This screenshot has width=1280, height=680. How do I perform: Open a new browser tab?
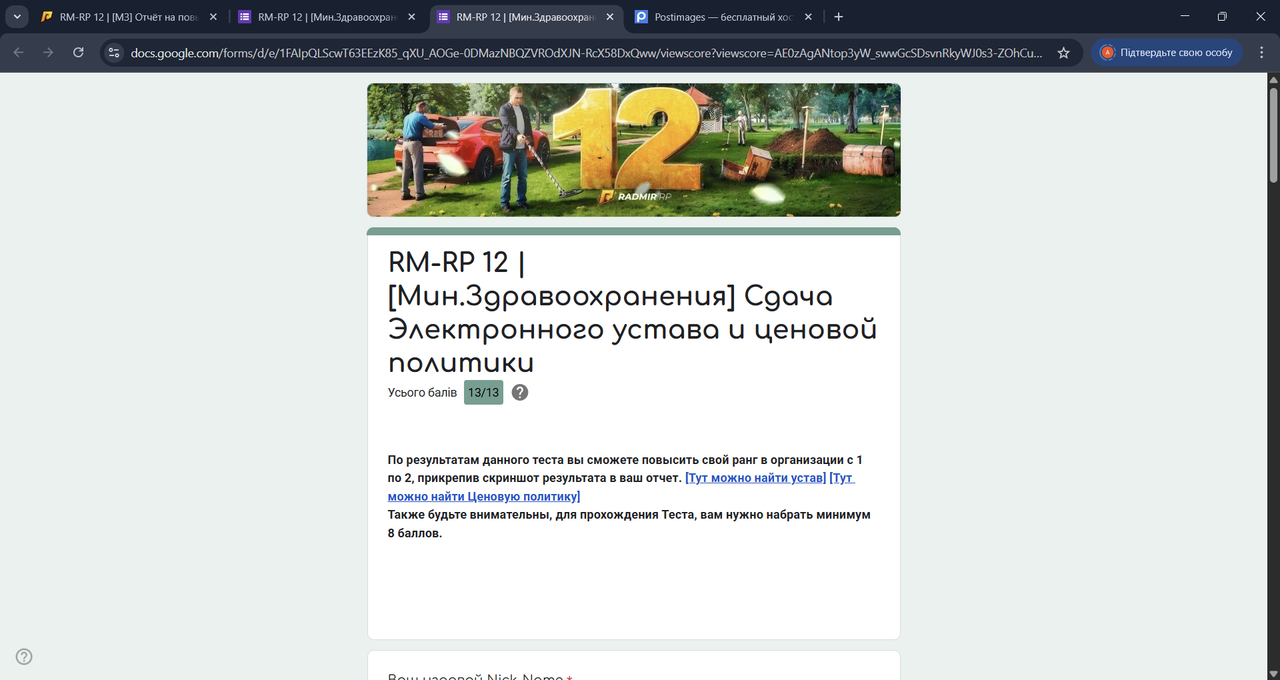point(839,17)
